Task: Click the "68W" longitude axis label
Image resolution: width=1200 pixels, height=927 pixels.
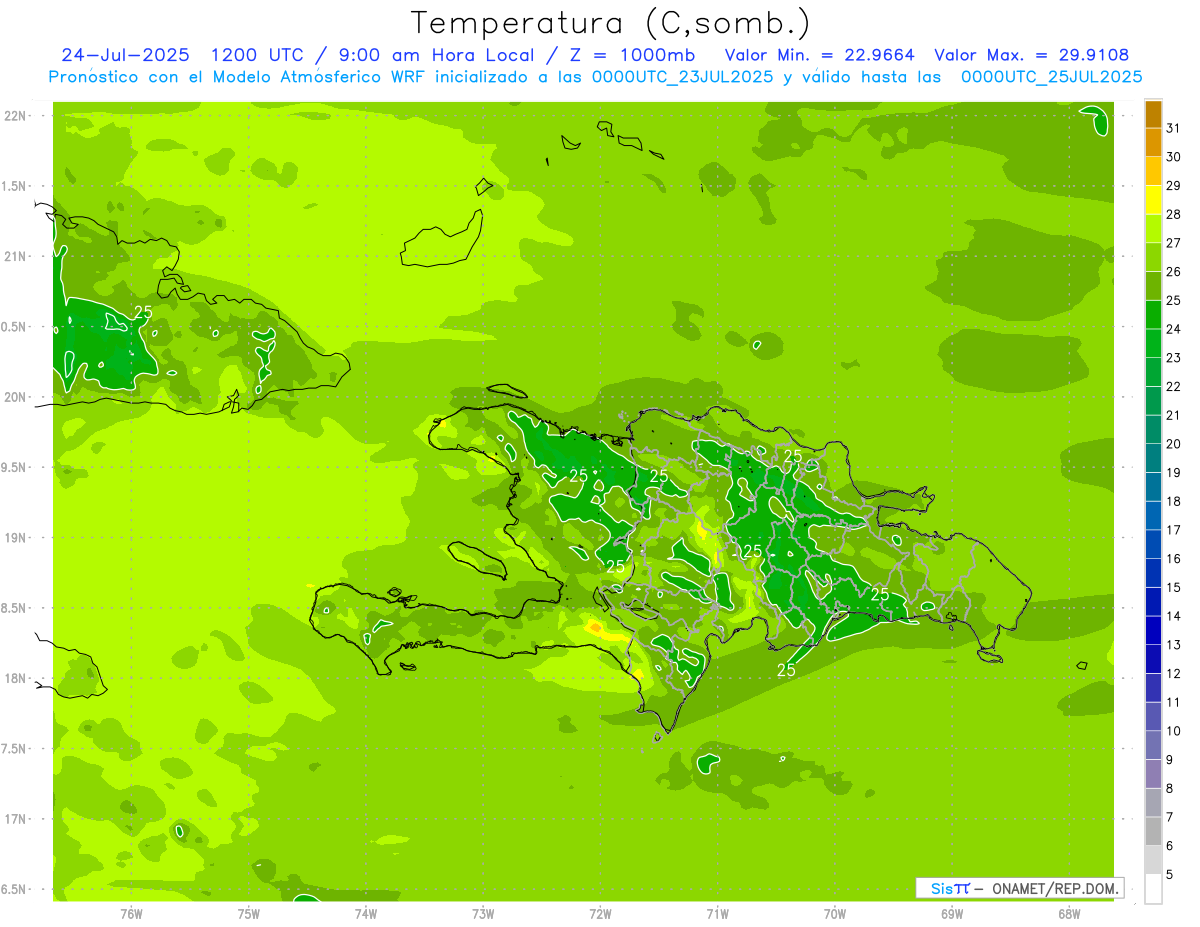Action: (x=1069, y=914)
